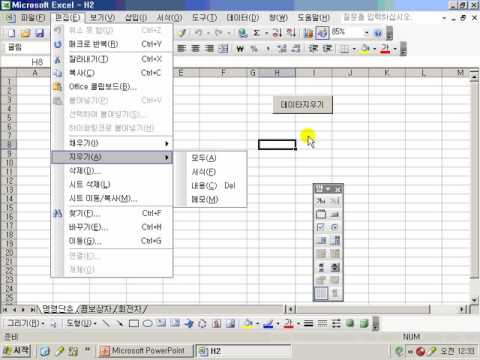This screenshot has width=480, height=360.
Task: Open the 파일(F) menu
Action: pyautogui.click(x=33, y=17)
